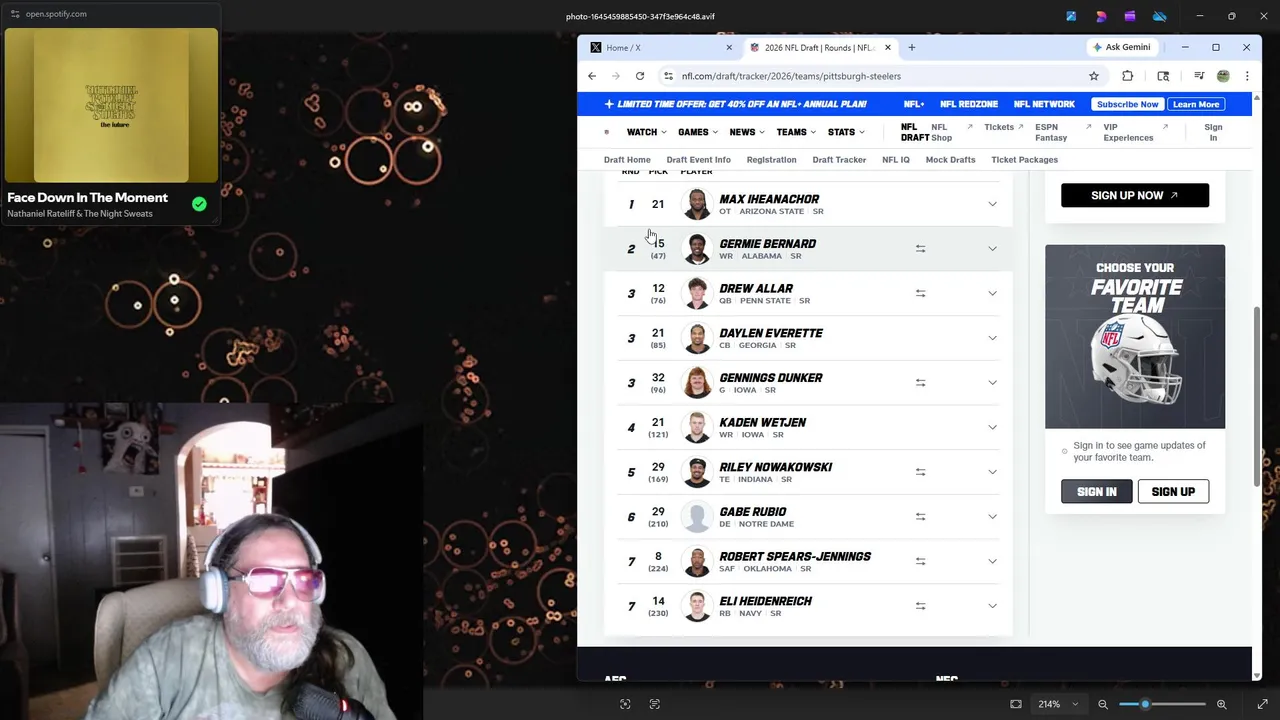Click the trade icon on Gennings Dunker row
This screenshot has width=1280, height=720.
pyautogui.click(x=920, y=382)
